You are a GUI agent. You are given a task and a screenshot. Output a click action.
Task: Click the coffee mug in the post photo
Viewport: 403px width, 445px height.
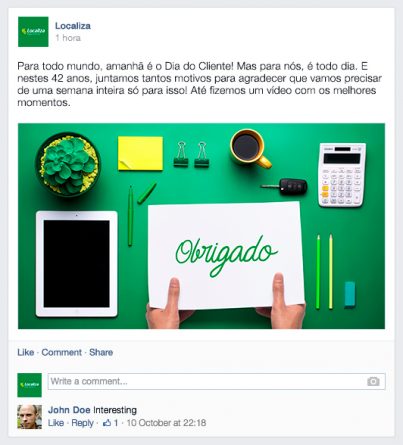(x=250, y=148)
